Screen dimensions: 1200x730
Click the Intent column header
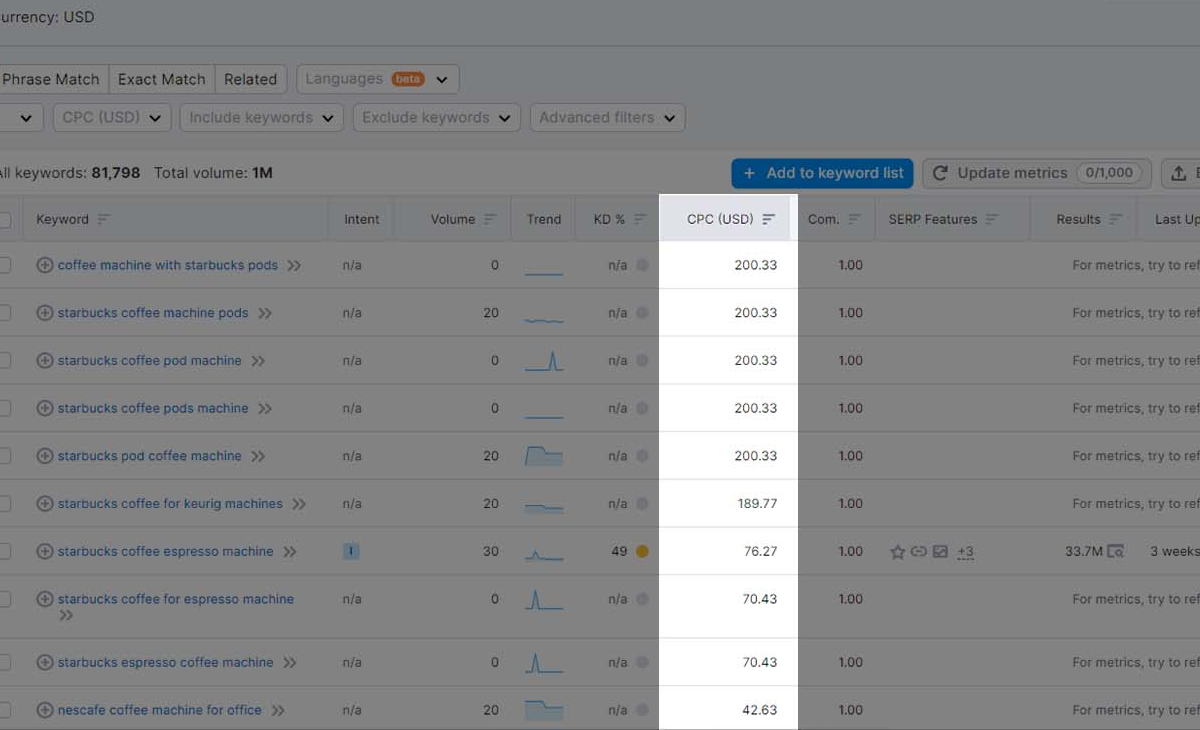pyautogui.click(x=362, y=219)
